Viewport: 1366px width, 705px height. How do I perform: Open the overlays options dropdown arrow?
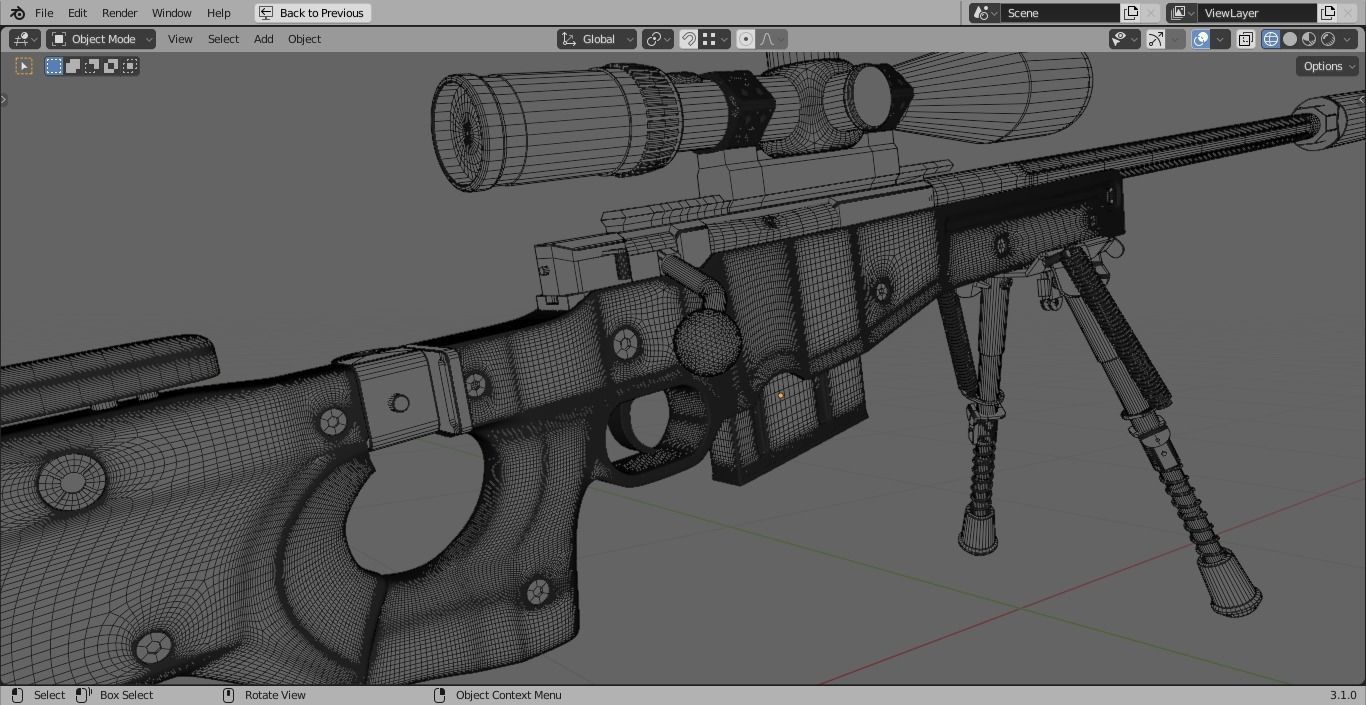pos(1220,39)
